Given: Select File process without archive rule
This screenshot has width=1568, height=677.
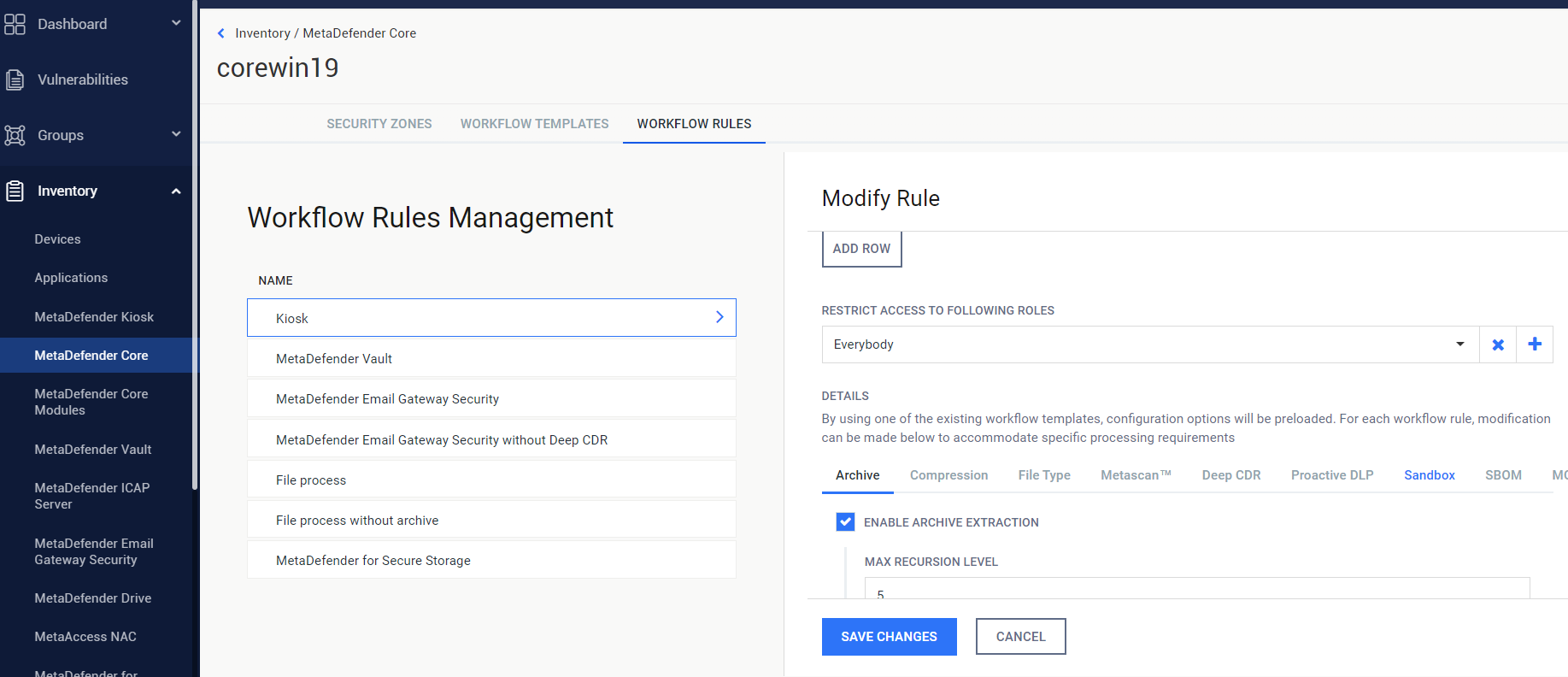Looking at the screenshot, I should pyautogui.click(x=491, y=521).
